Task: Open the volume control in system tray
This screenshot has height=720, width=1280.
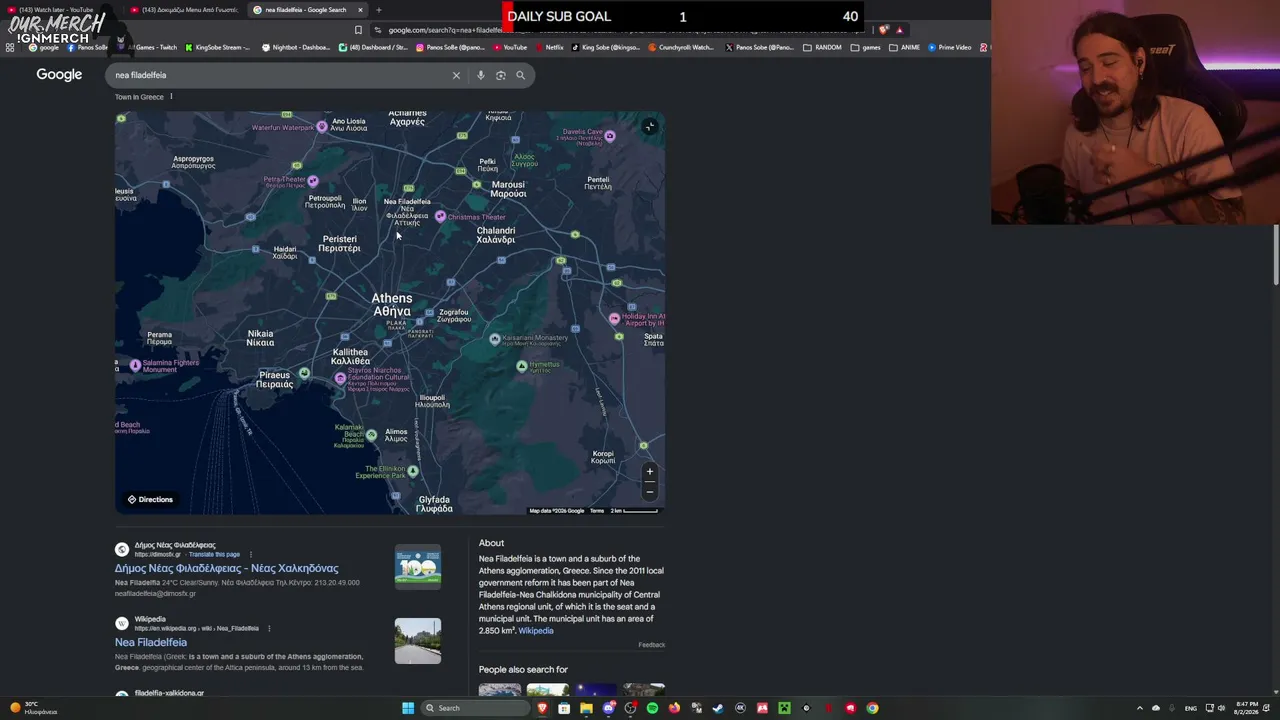Action: tap(1221, 708)
